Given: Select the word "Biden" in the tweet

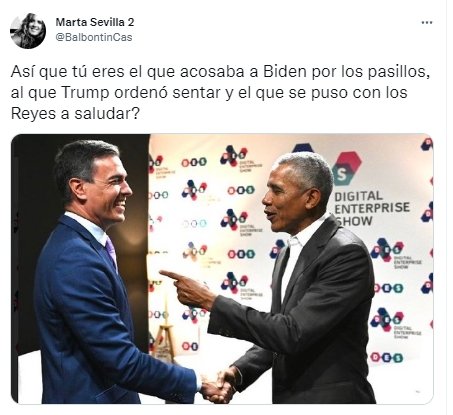Looking at the screenshot, I should pos(284,72).
